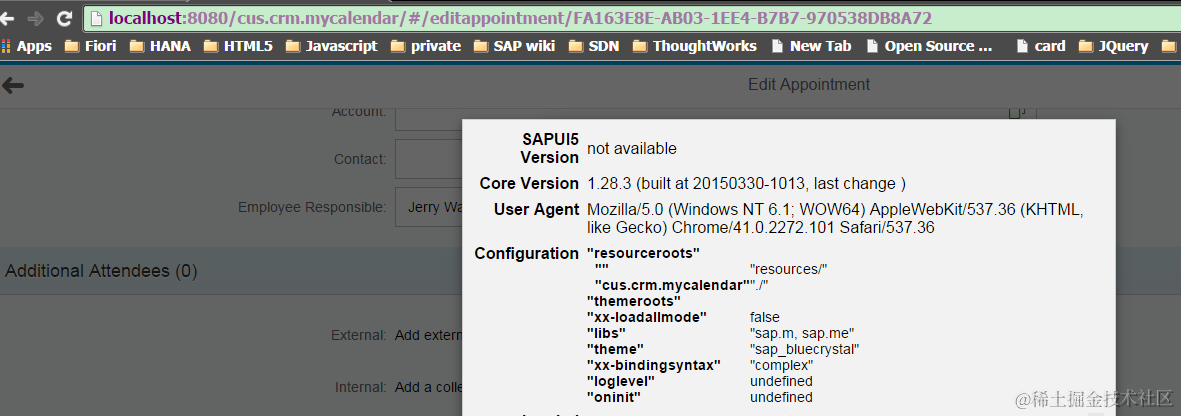Click the "resources/" config value
1181x416 pixels.
[789, 269]
